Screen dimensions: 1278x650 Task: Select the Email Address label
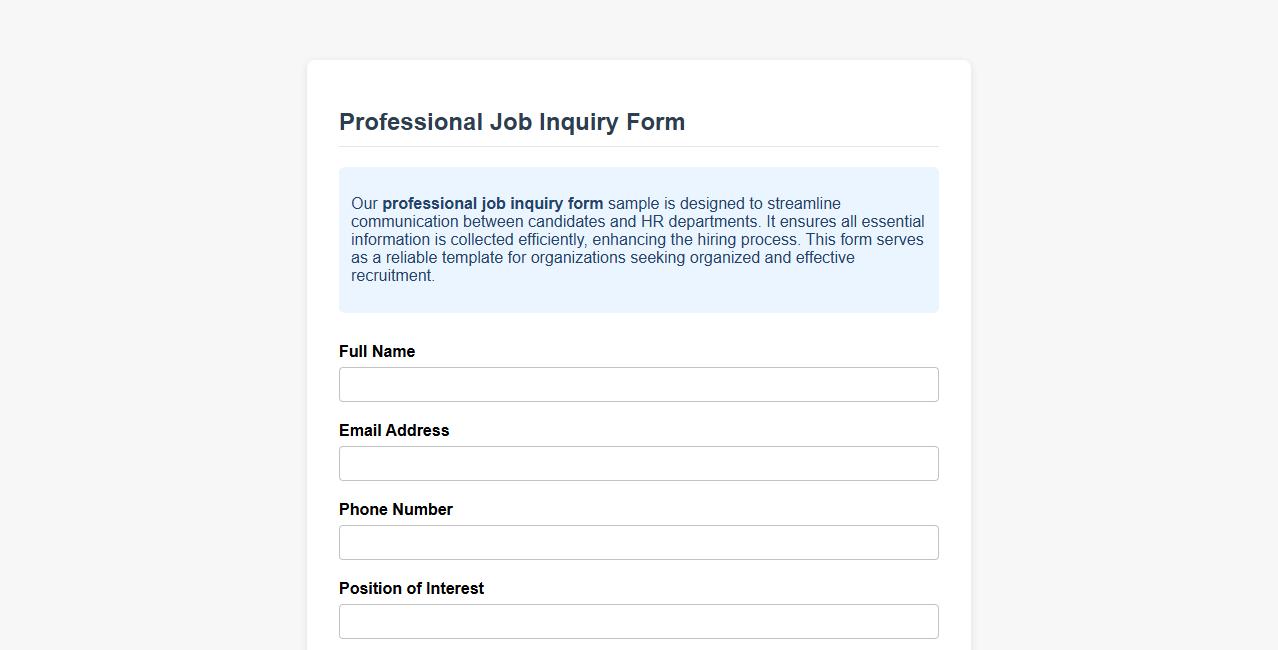tap(394, 430)
